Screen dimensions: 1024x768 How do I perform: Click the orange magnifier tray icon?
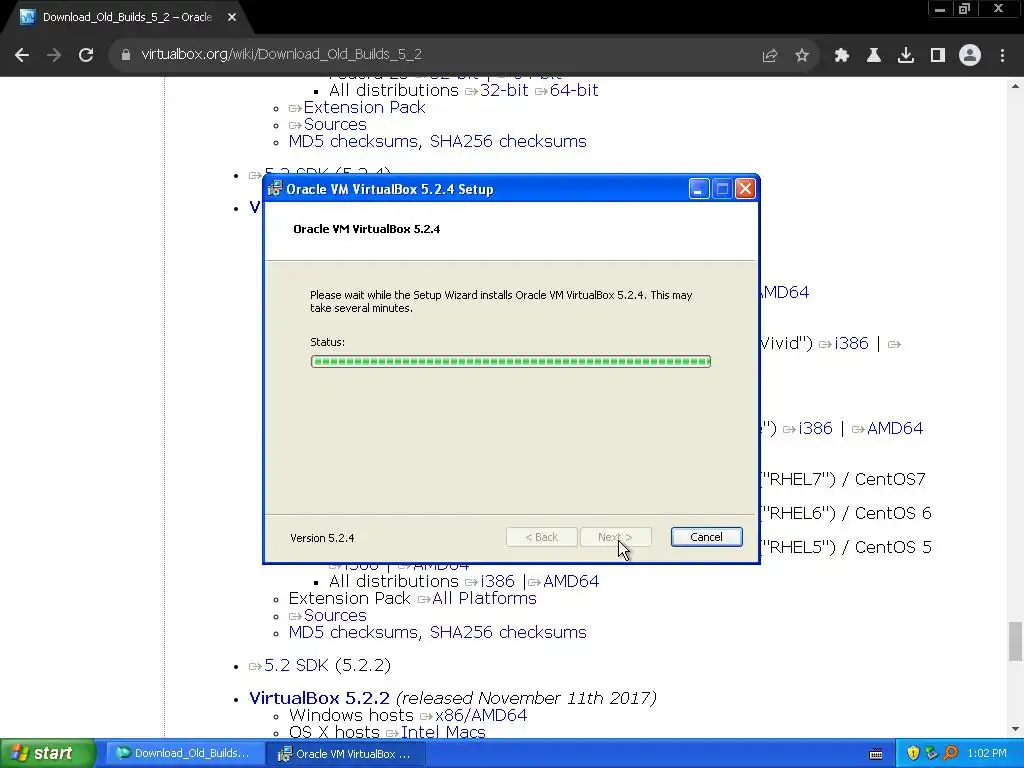click(950, 753)
